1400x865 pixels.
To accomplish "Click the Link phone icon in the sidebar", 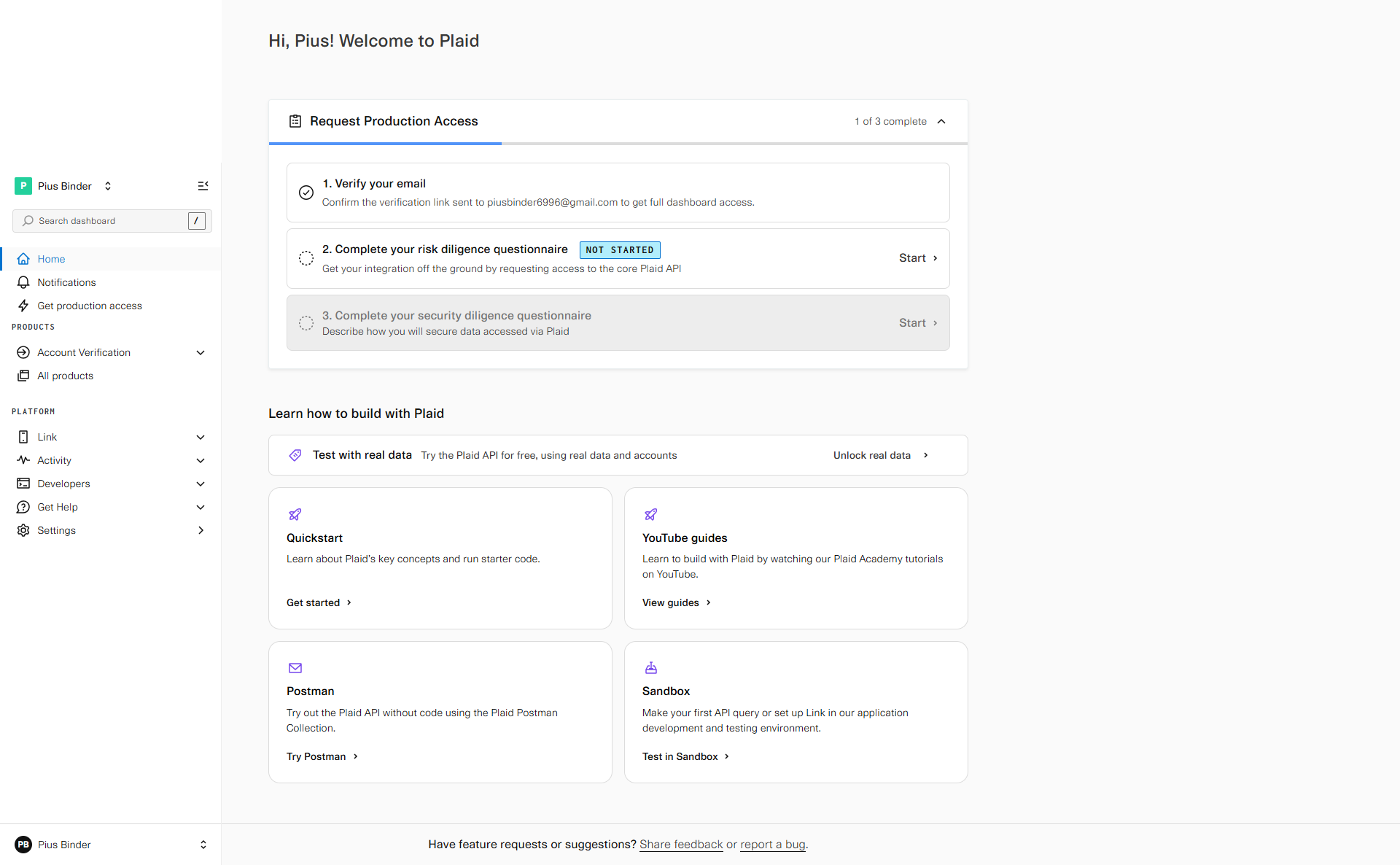I will tap(23, 437).
